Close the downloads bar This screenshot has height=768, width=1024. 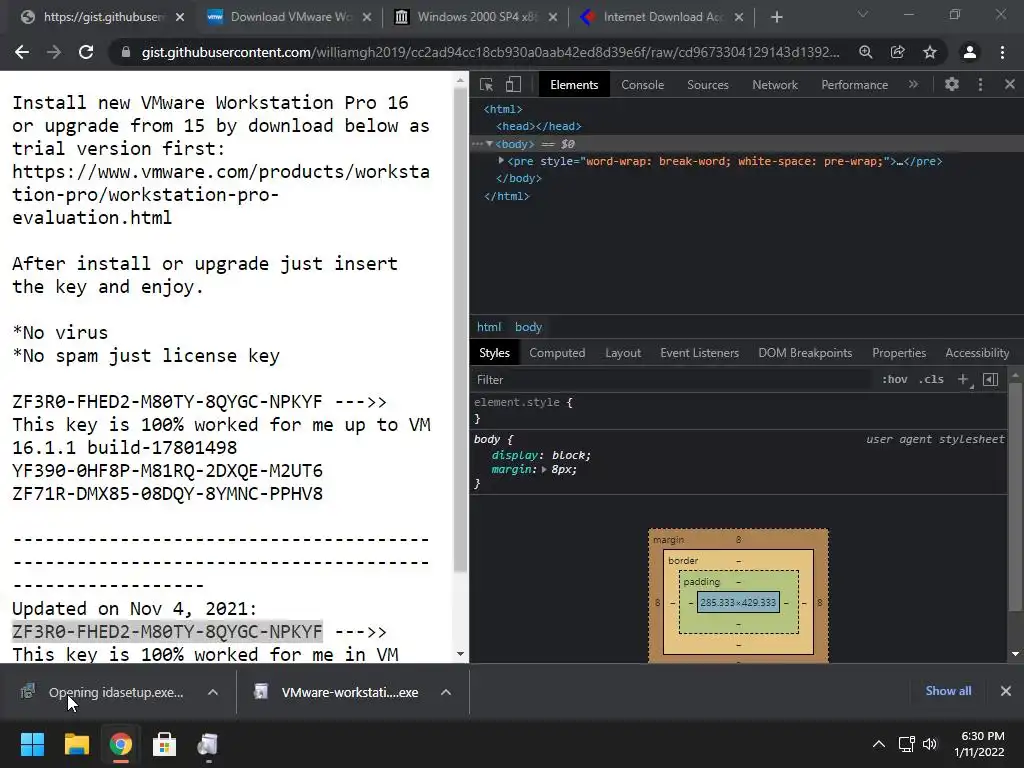1006,691
